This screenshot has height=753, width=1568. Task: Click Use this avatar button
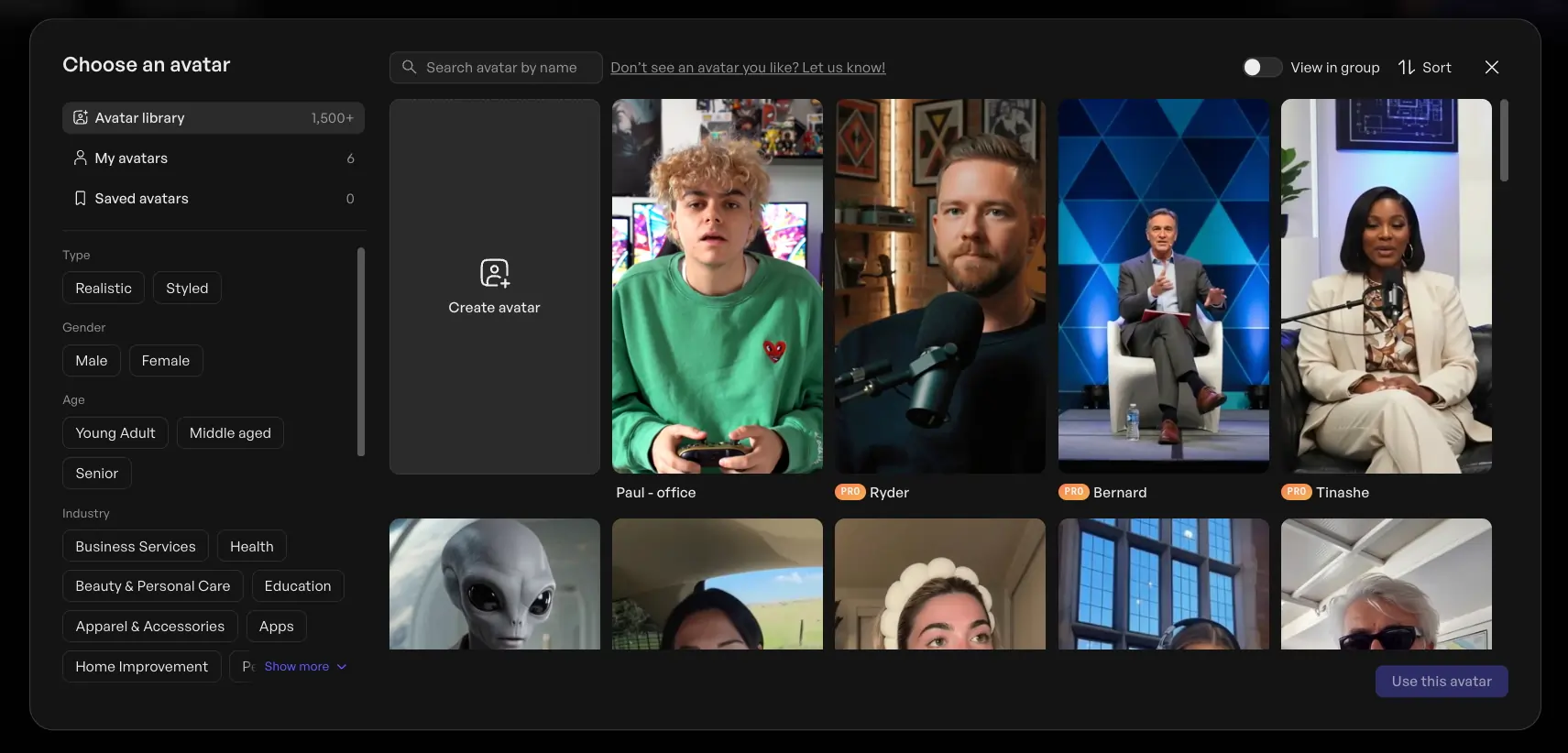pyautogui.click(x=1442, y=681)
